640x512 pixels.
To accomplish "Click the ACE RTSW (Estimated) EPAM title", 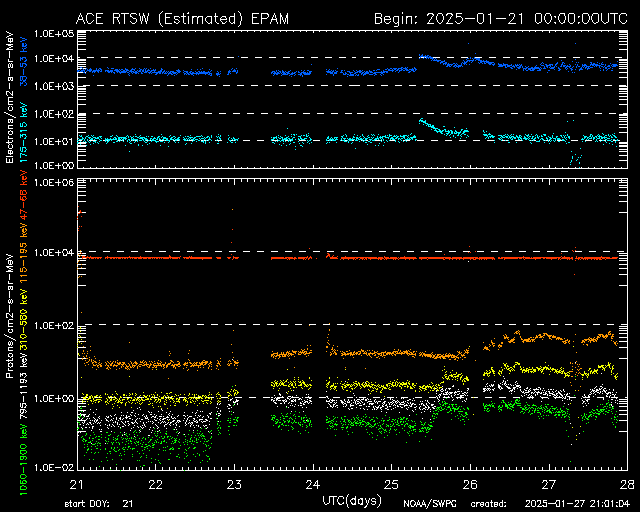I will click(x=182, y=19).
